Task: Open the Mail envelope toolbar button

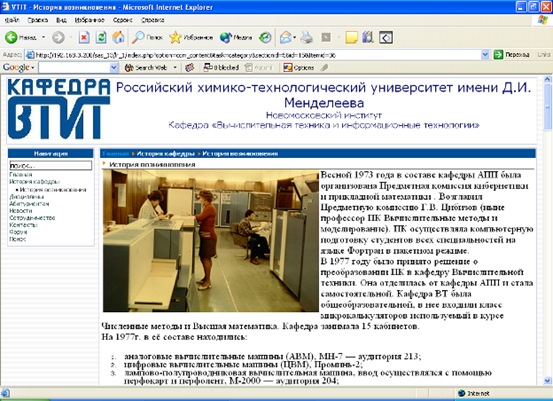Action: [285, 37]
